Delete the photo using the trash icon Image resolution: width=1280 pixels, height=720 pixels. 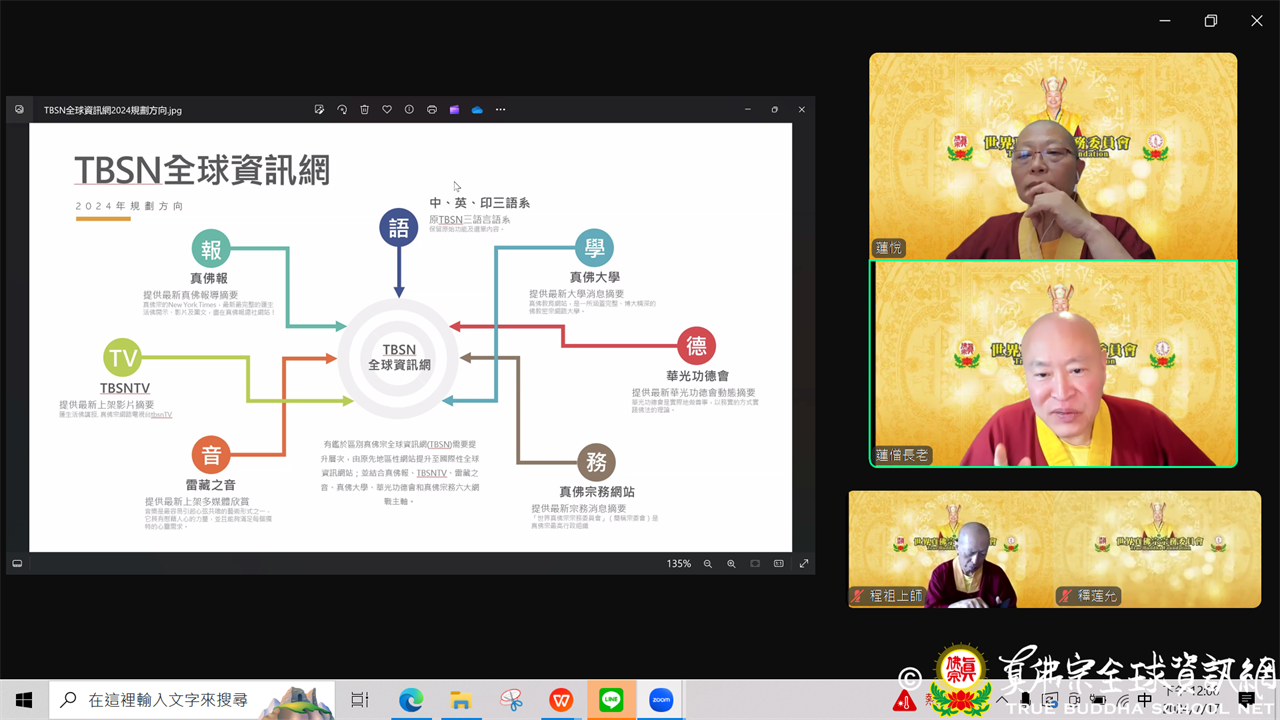tap(364, 110)
